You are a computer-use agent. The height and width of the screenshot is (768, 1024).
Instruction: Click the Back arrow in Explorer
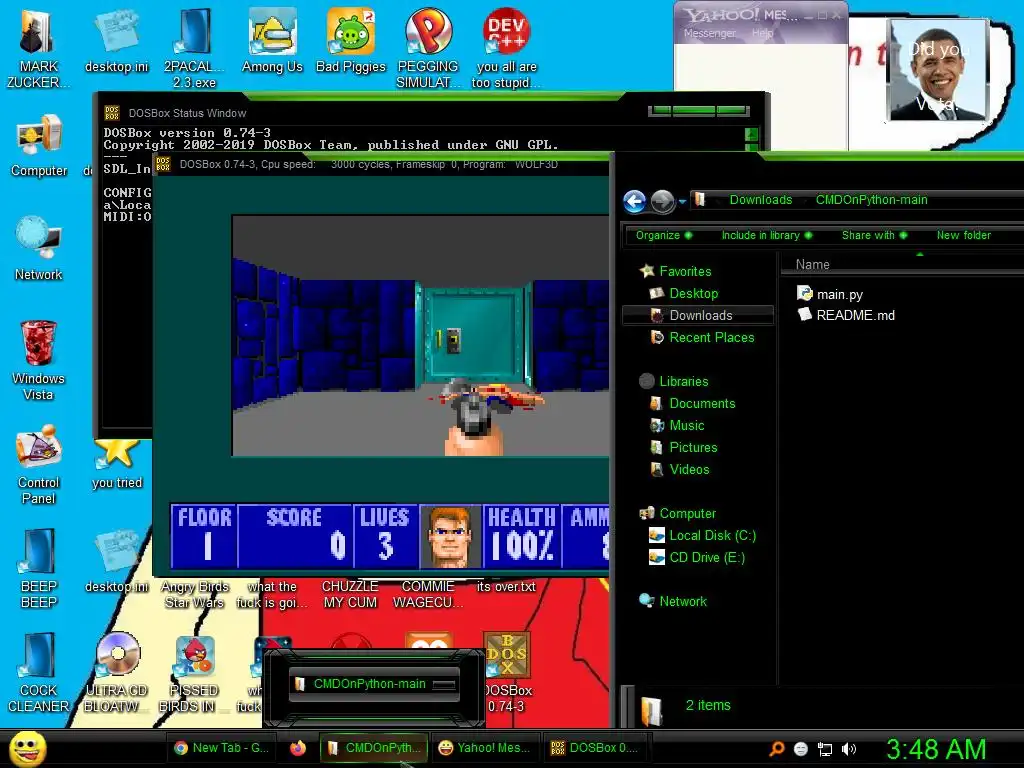(634, 202)
